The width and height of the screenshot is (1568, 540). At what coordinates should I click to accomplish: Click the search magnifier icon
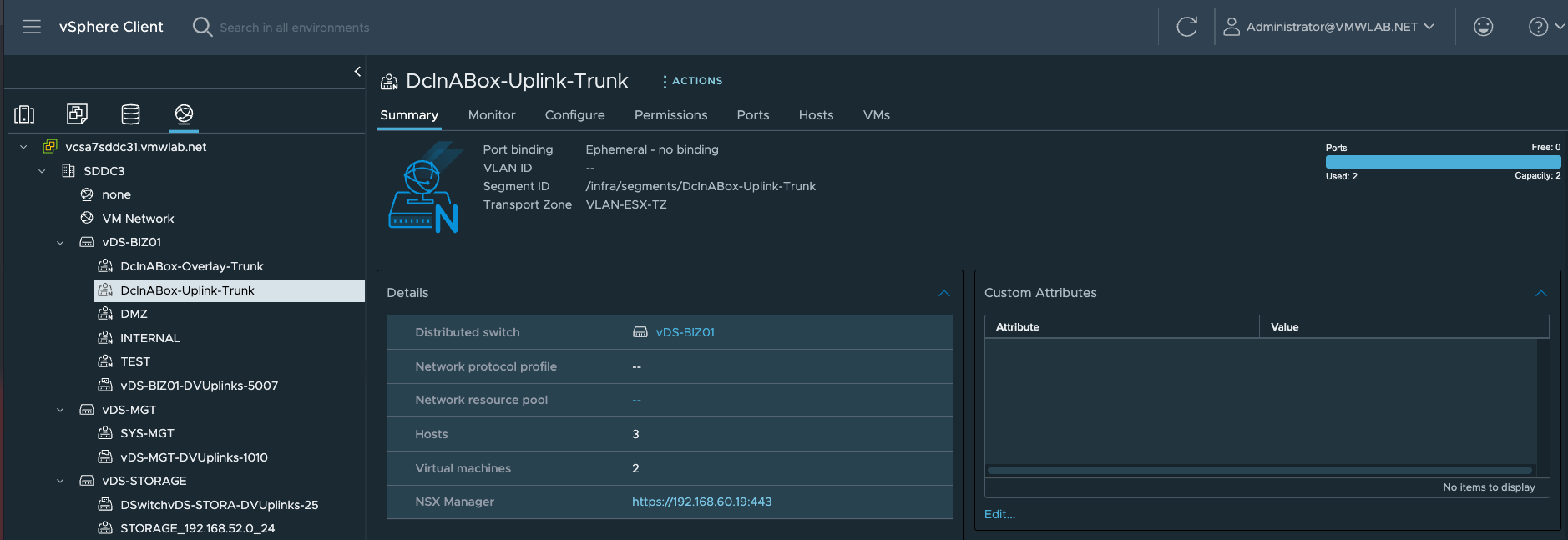click(202, 27)
